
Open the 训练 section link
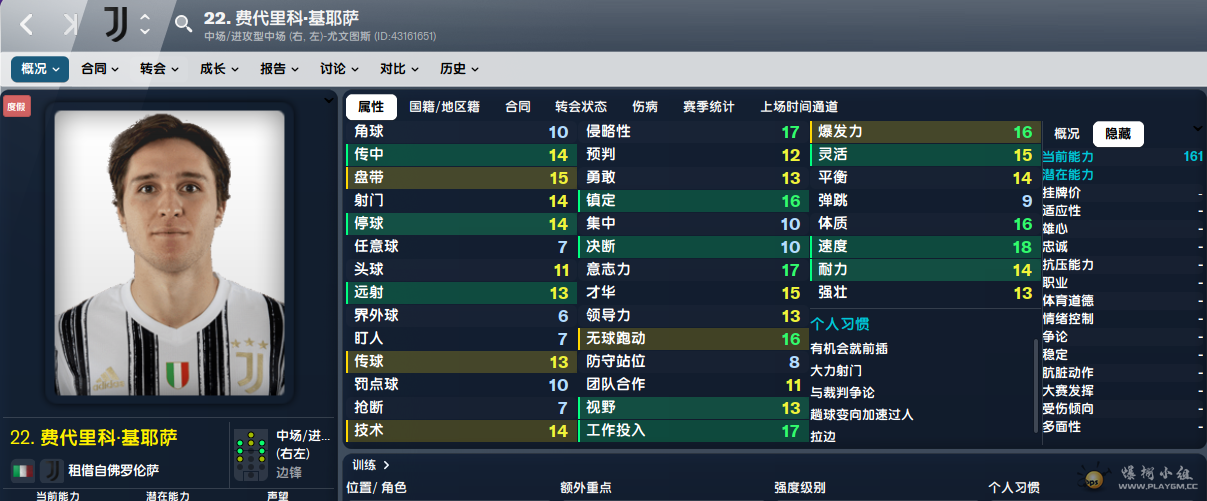click(x=371, y=464)
